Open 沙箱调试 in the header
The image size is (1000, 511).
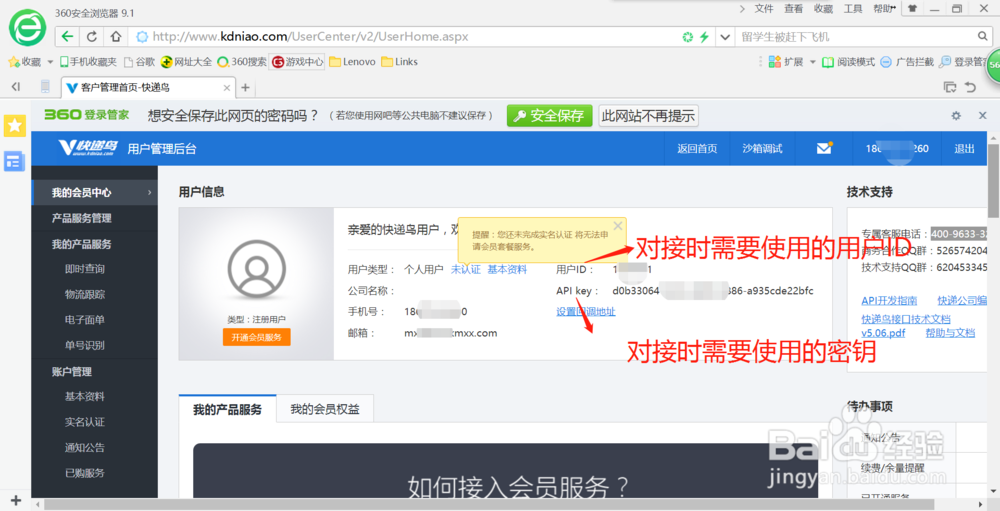762,149
